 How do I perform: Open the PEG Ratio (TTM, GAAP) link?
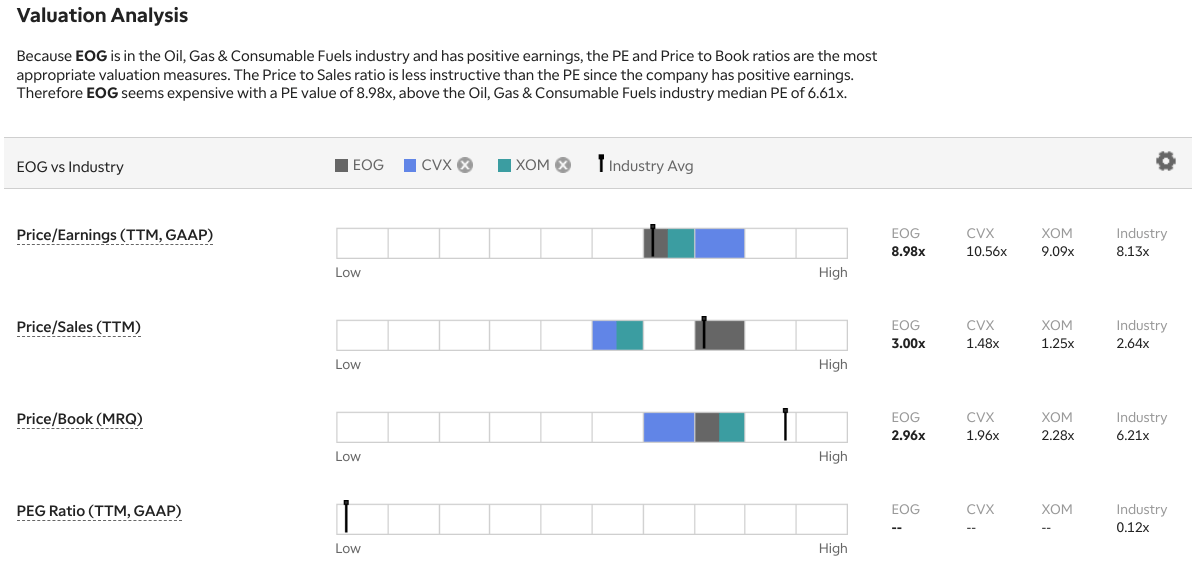click(x=99, y=511)
